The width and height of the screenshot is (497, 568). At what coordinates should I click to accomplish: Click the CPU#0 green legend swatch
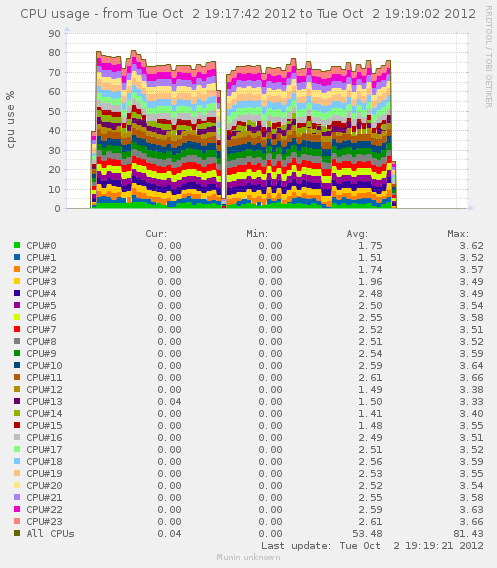[17, 245]
